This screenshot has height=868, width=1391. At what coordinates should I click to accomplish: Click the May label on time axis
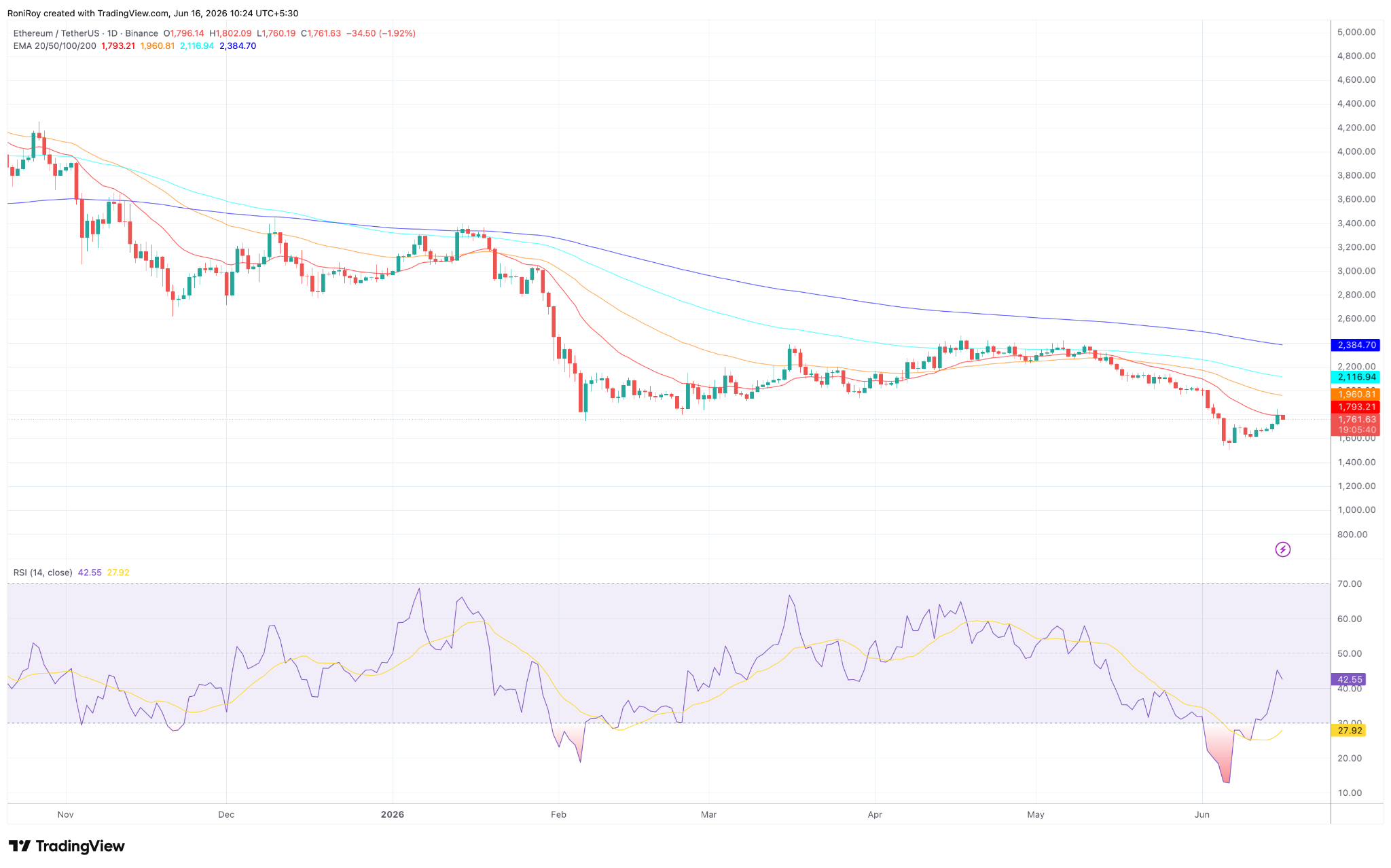pos(1036,814)
